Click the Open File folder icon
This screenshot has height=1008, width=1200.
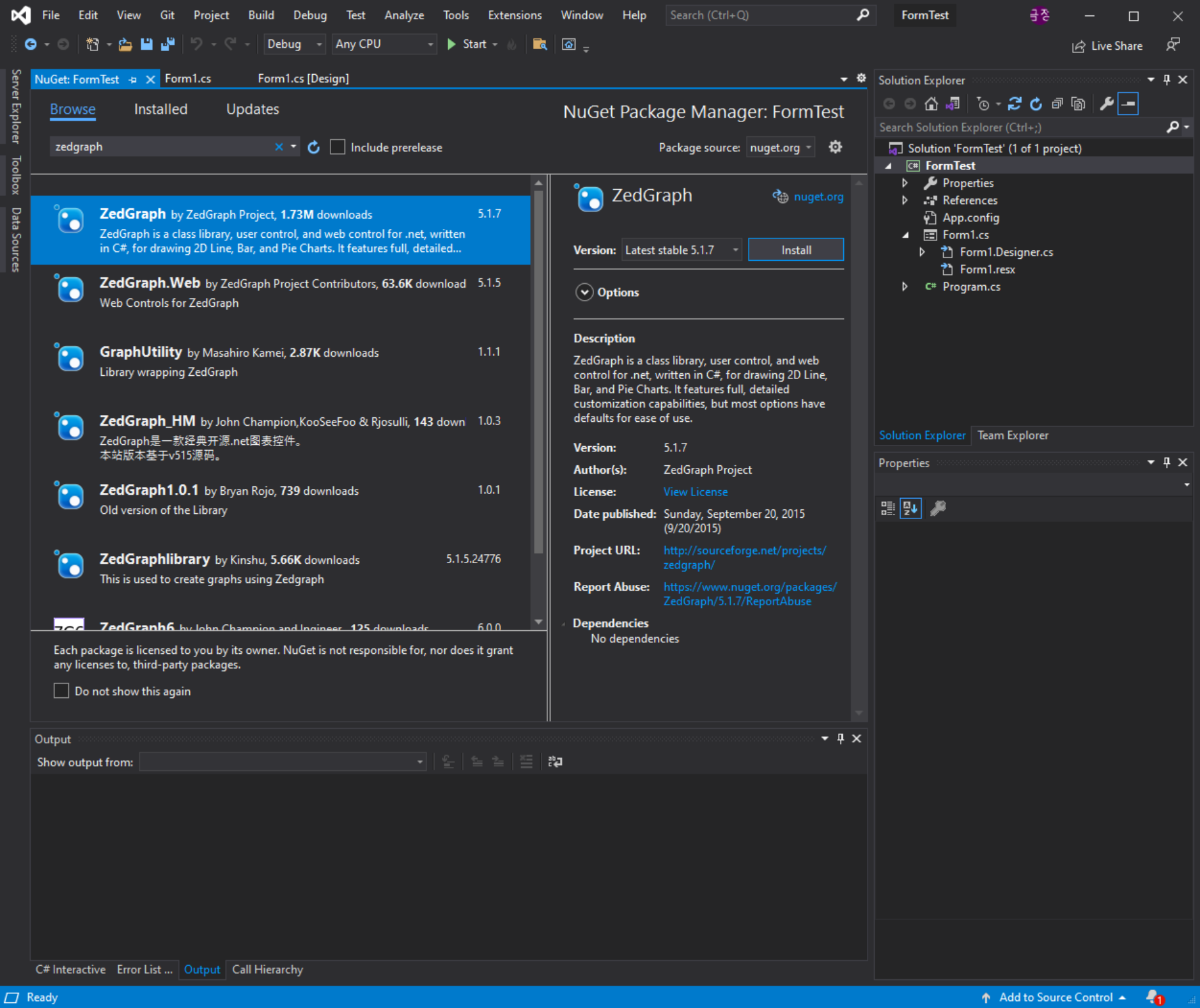[125, 44]
